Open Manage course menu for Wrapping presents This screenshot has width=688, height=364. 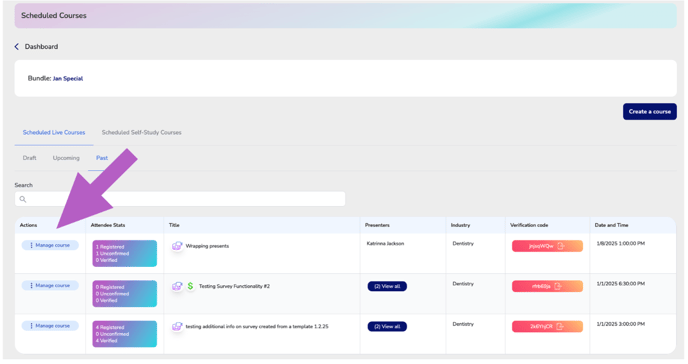point(50,245)
